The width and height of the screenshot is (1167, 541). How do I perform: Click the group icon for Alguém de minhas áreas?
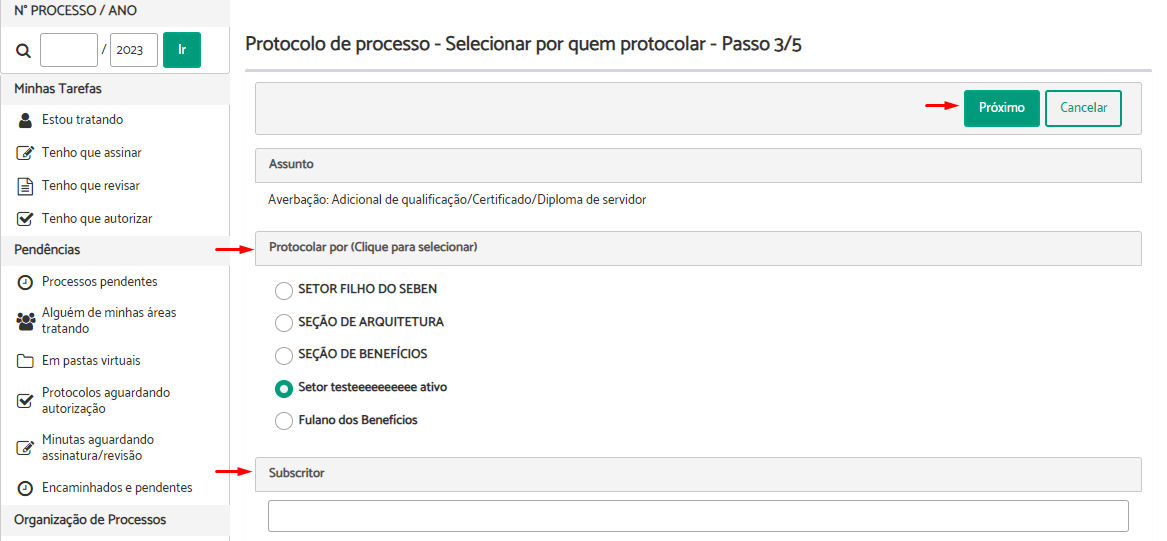tap(26, 321)
